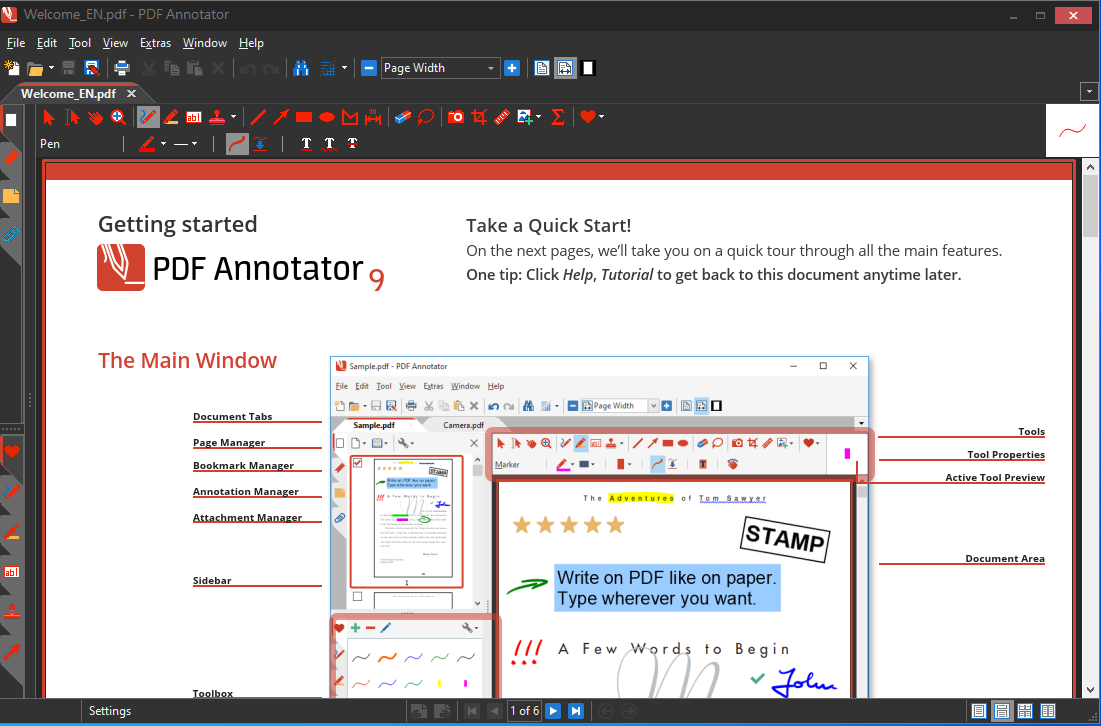Open Page Manager in left sidebar
This screenshot has height=726, width=1101.
coord(11,120)
